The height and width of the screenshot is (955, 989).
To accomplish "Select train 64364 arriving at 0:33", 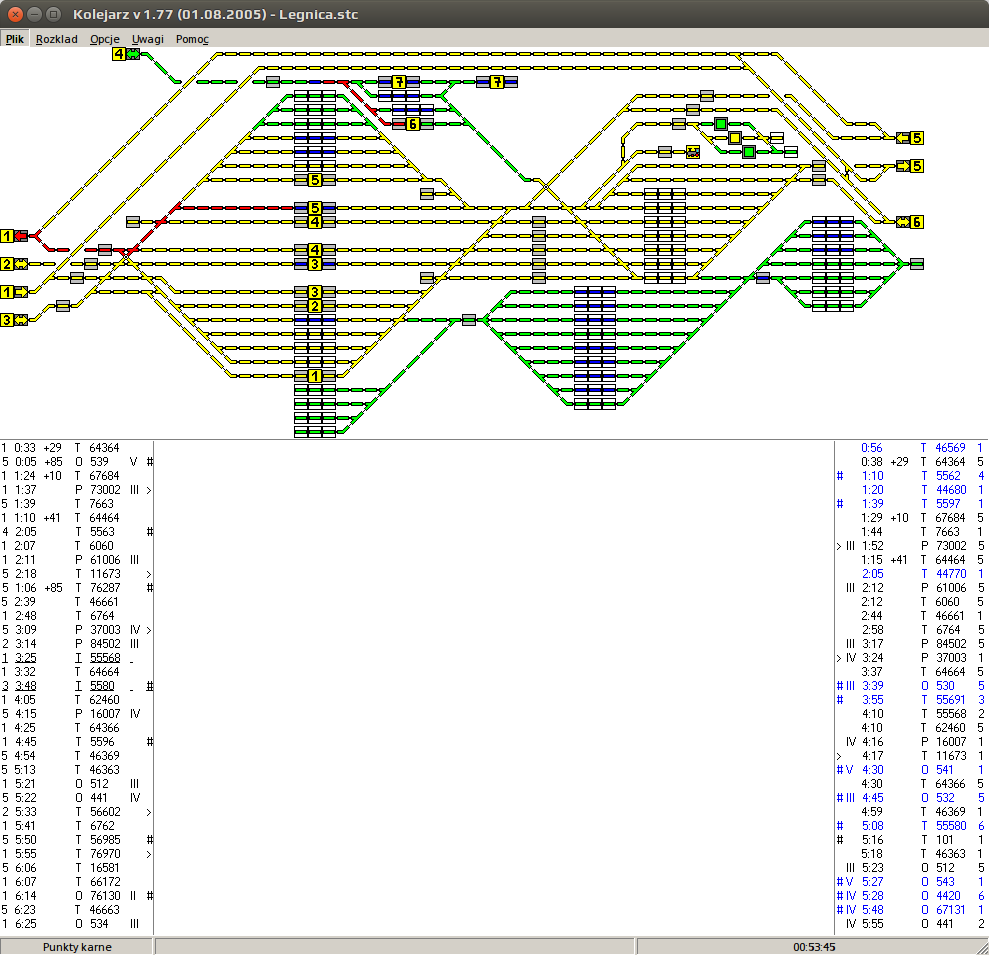I will (76, 448).
